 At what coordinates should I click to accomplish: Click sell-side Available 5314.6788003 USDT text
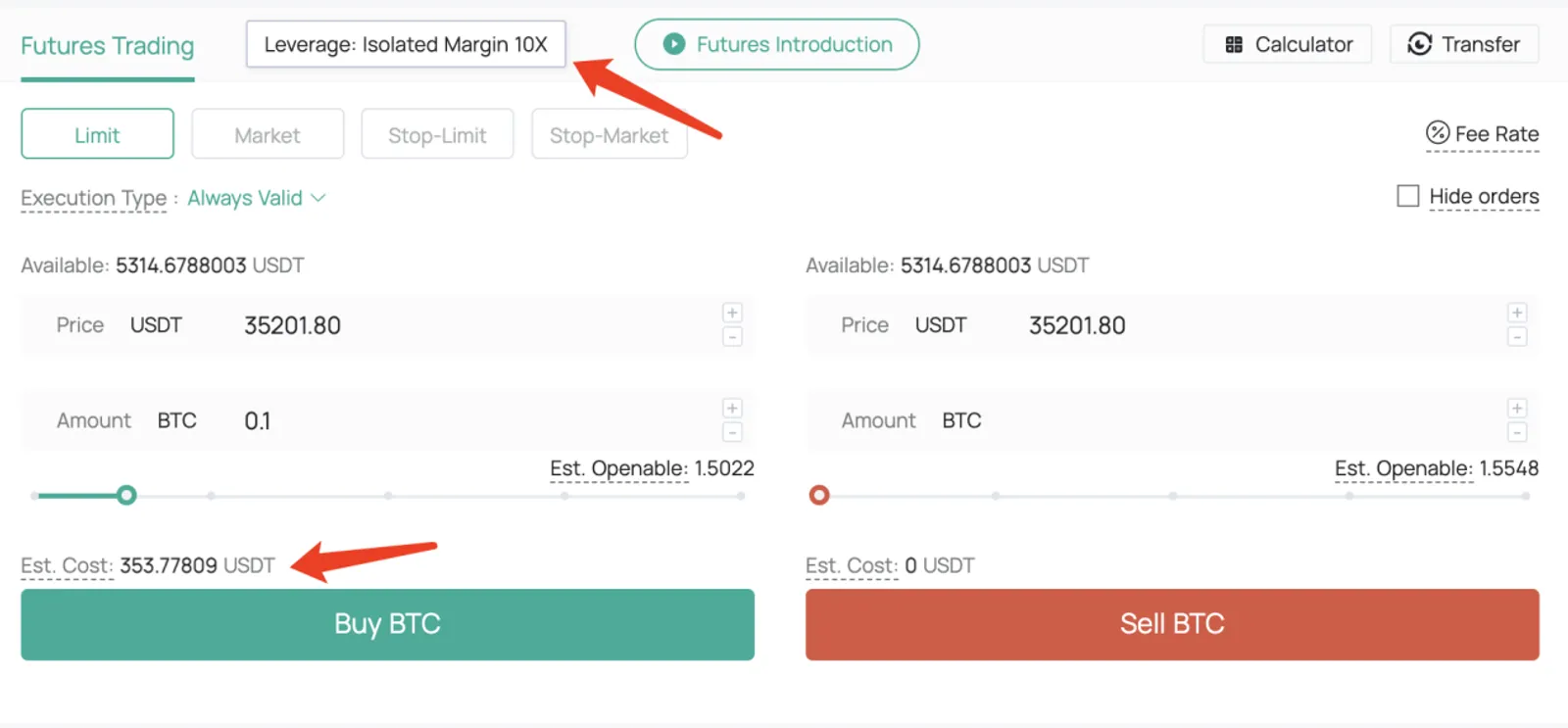(948, 266)
